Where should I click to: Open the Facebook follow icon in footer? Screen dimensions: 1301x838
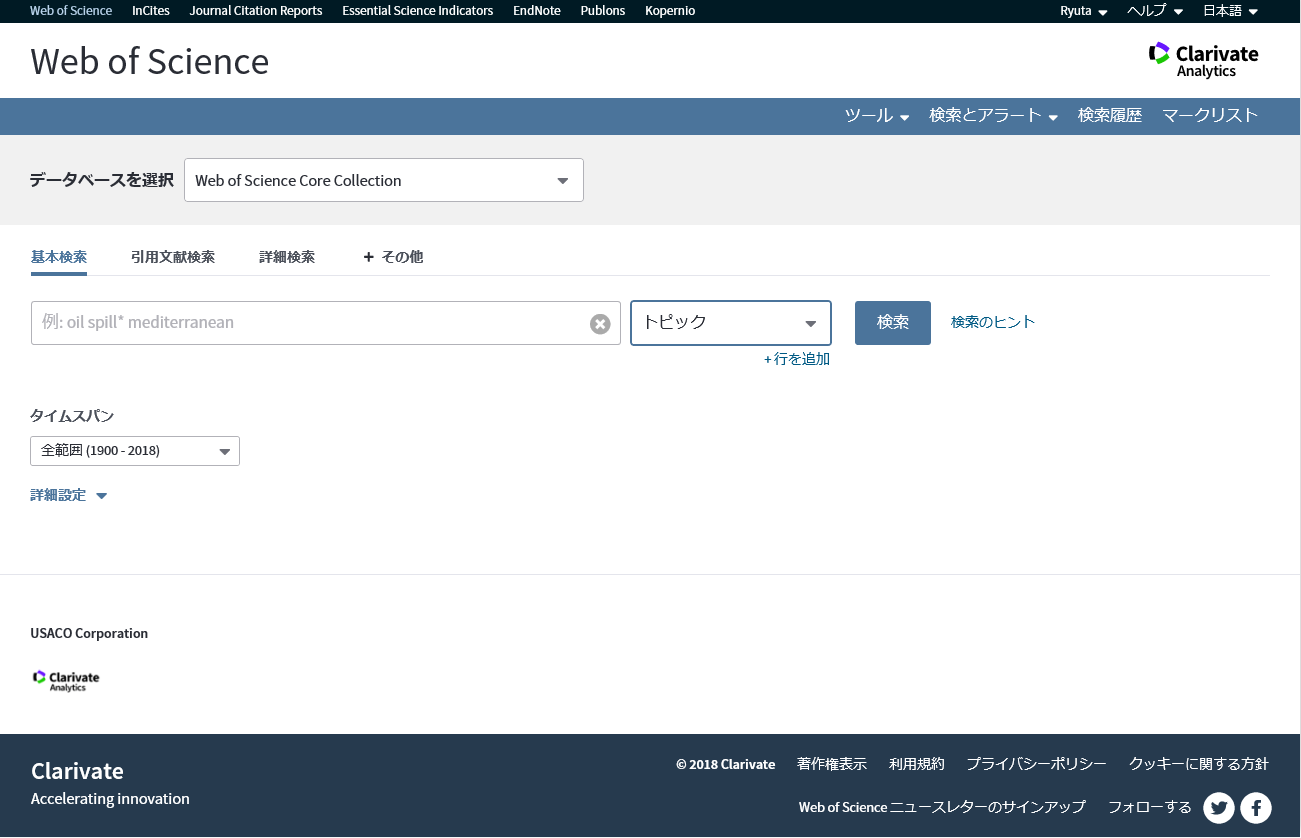[1256, 808]
